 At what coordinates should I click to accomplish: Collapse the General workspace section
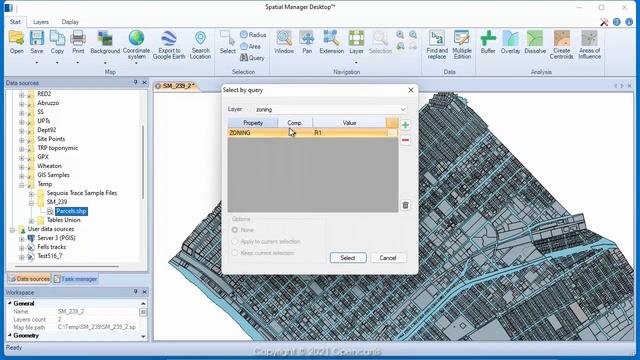click(10, 303)
